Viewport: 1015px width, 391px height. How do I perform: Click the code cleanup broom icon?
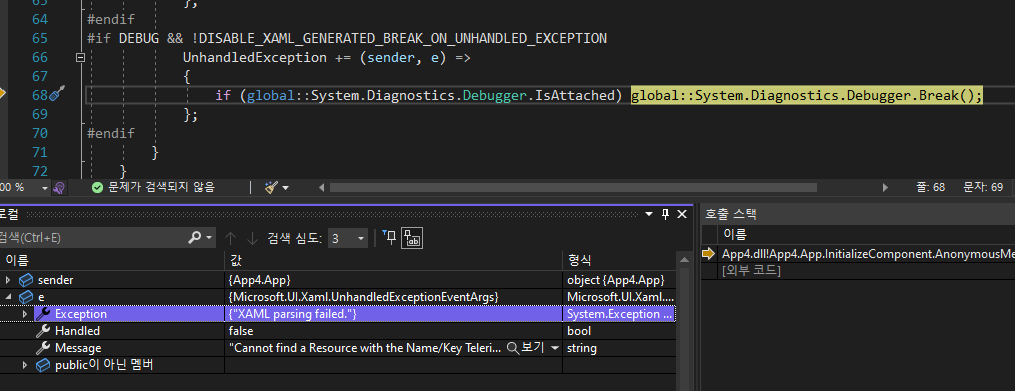click(x=271, y=188)
